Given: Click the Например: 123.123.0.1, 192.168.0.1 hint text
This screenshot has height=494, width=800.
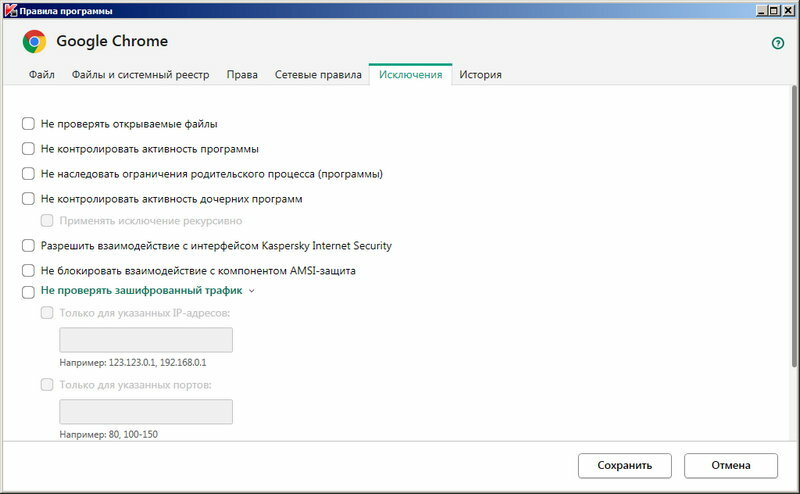Looking at the screenshot, I should (x=133, y=363).
